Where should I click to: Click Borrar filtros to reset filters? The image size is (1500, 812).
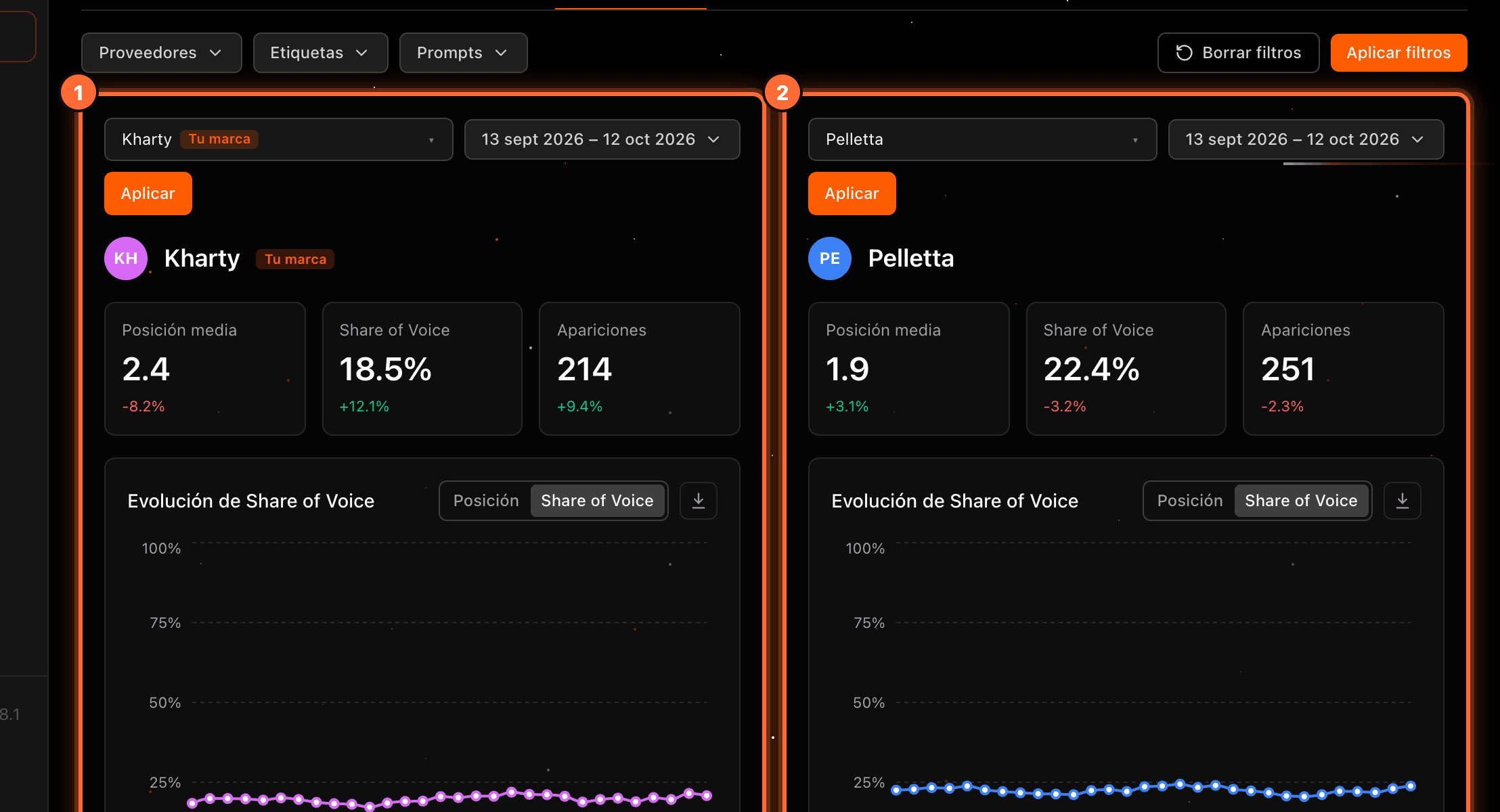(1238, 53)
